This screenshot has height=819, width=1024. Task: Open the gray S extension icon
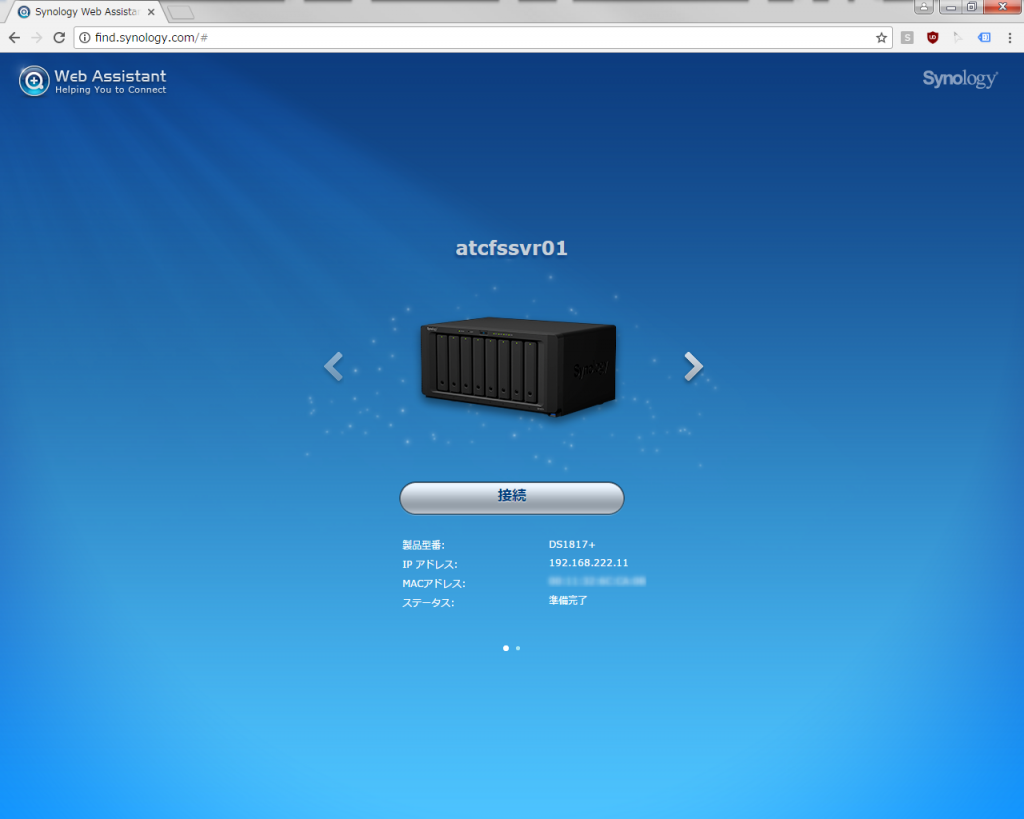point(907,38)
